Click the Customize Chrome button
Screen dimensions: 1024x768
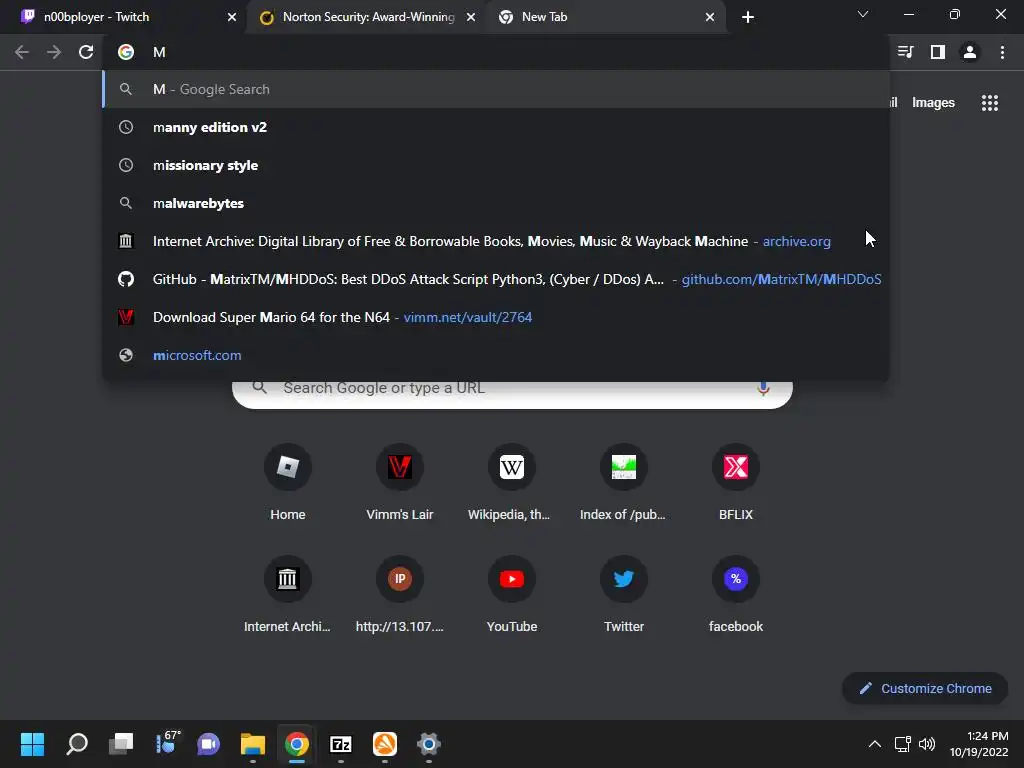coord(925,688)
